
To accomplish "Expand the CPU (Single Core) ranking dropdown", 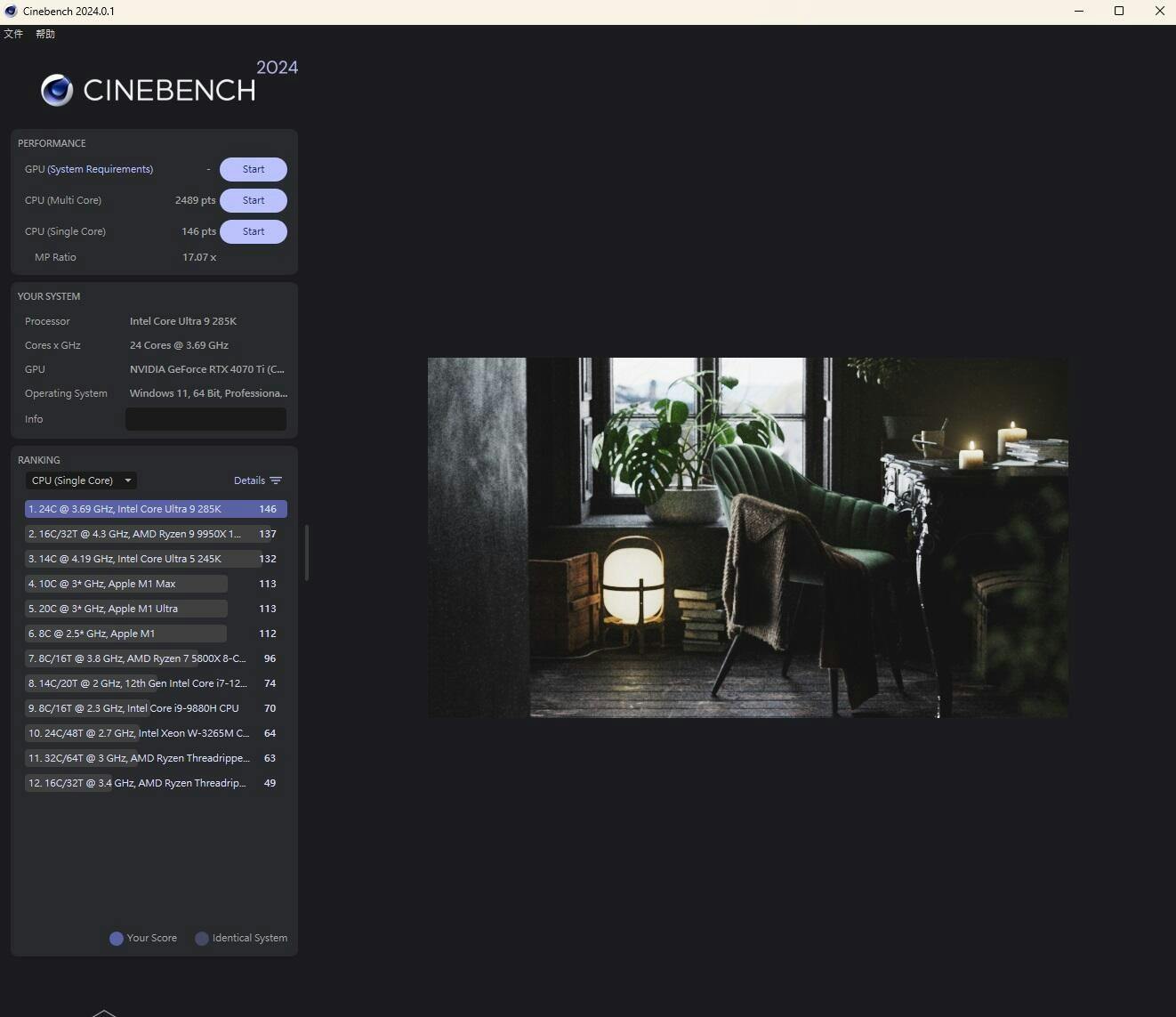I will pos(81,480).
